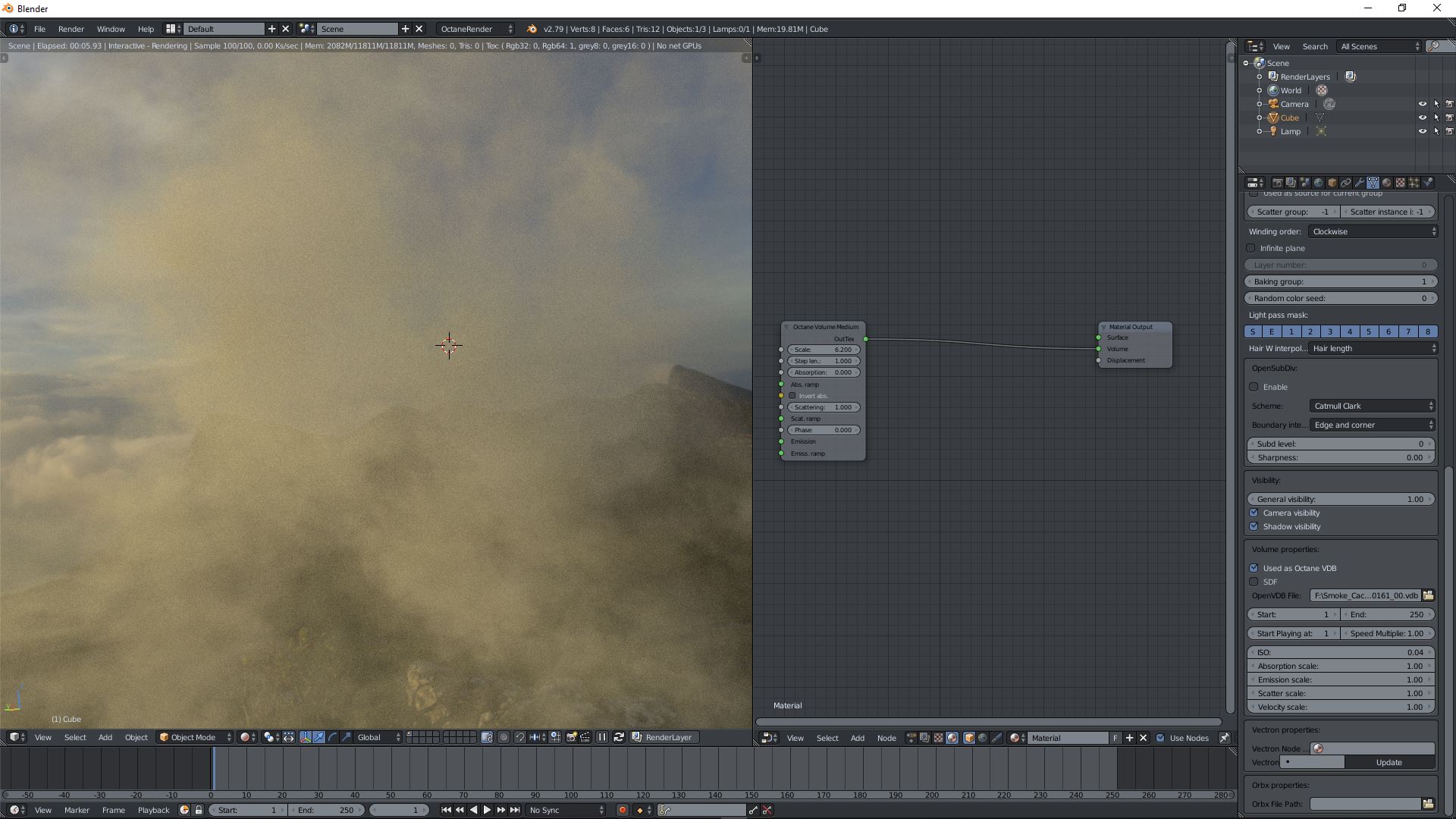Screen dimensions: 1456x819
Task: Open the OctaneRender engine selector
Action: tap(475, 29)
